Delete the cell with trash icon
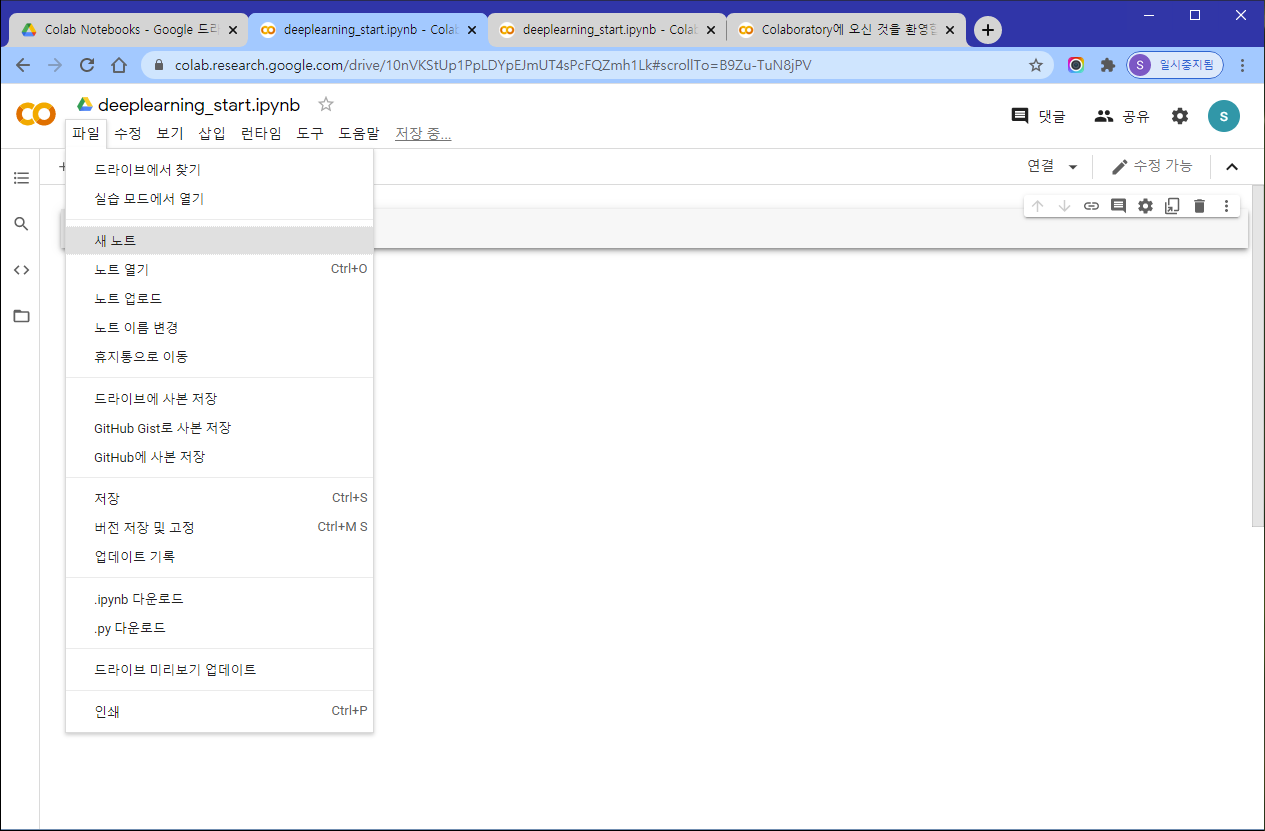The height and width of the screenshot is (831, 1265). [x=1200, y=206]
